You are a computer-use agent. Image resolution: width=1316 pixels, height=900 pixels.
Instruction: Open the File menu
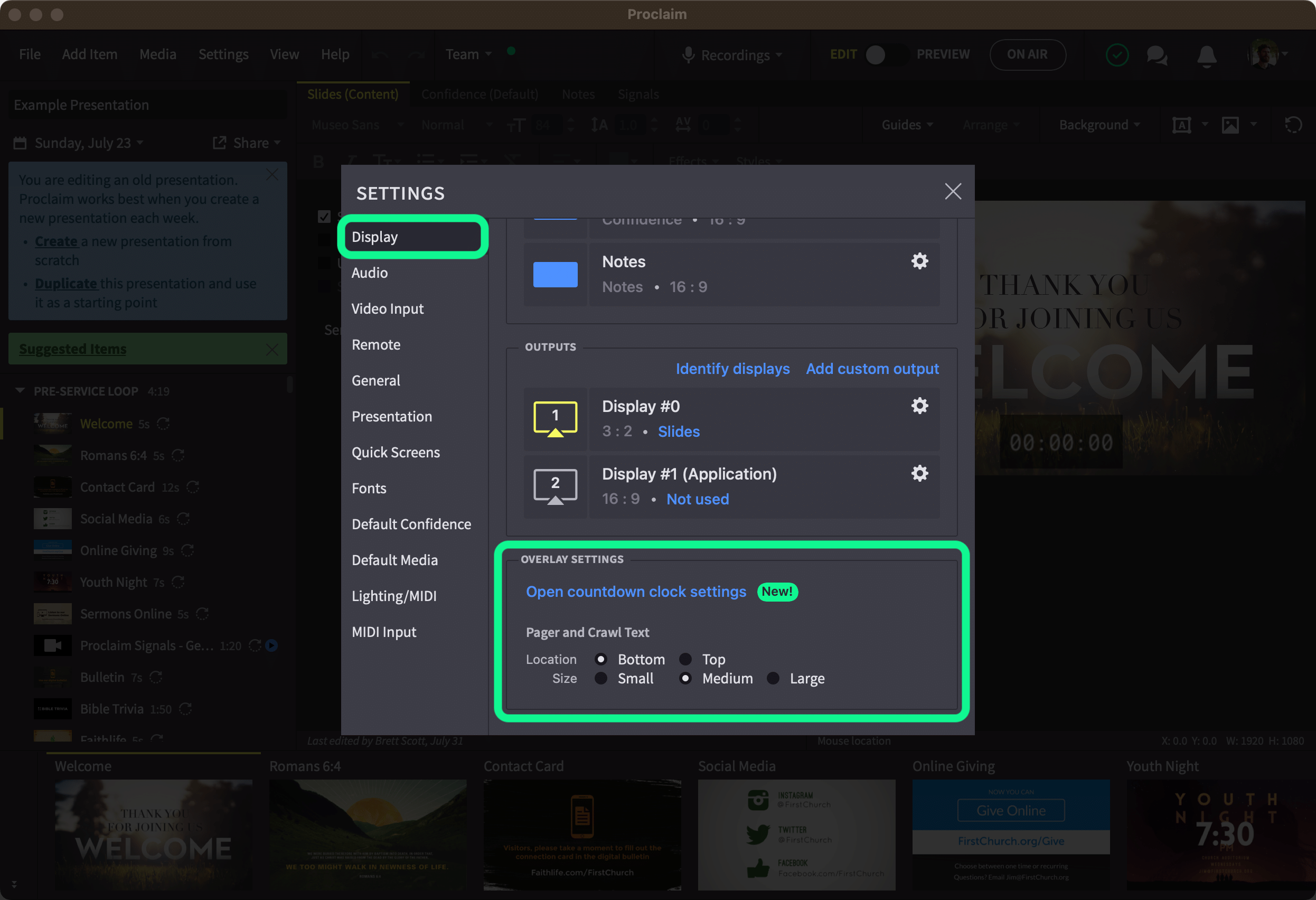point(30,54)
